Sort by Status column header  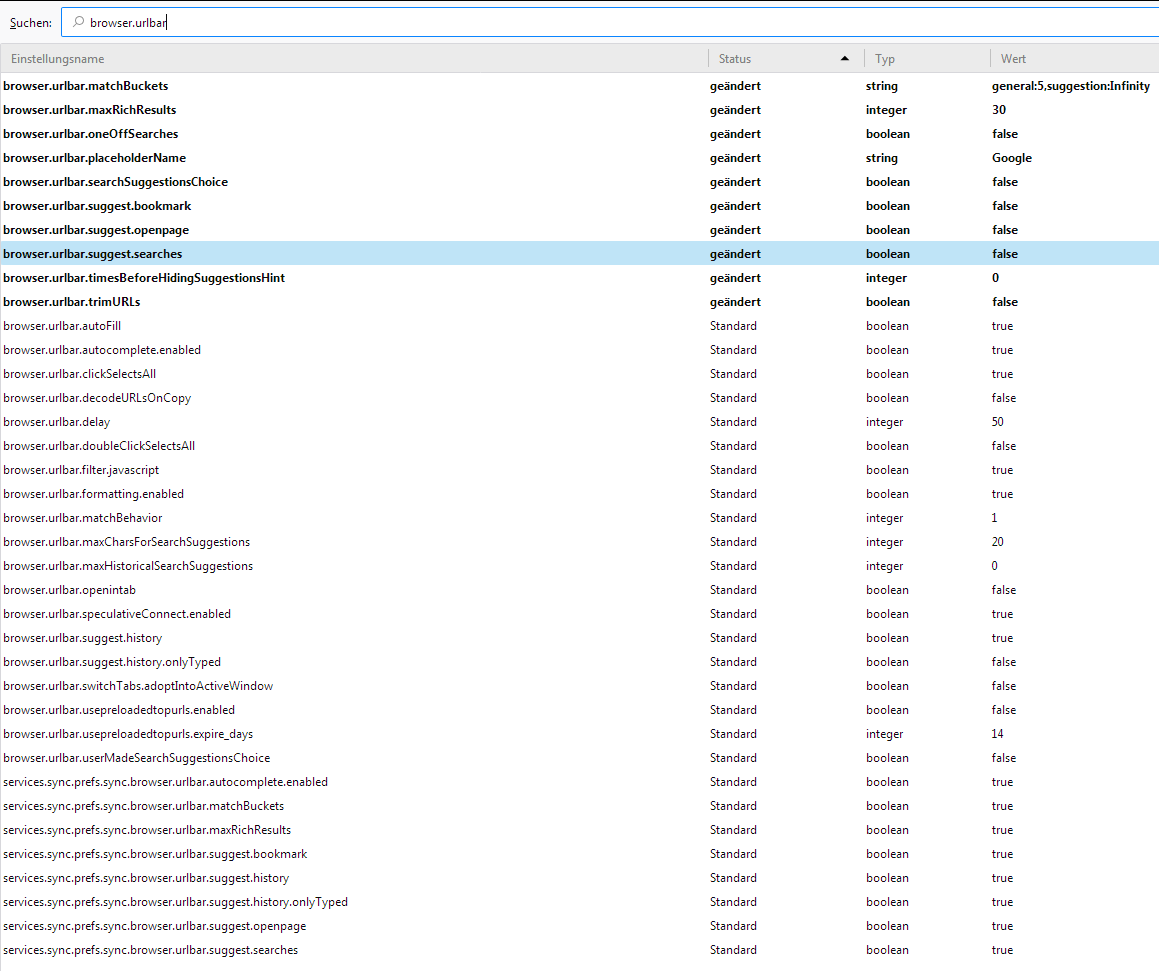point(786,58)
